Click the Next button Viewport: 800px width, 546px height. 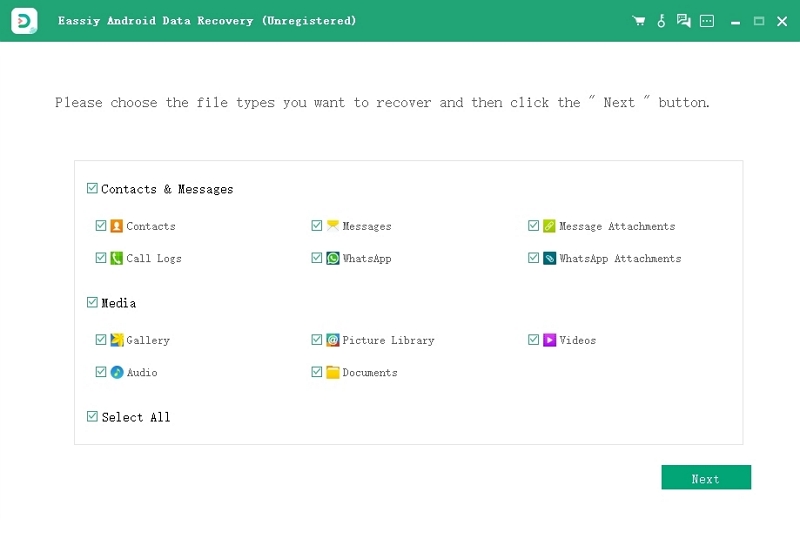coord(705,478)
